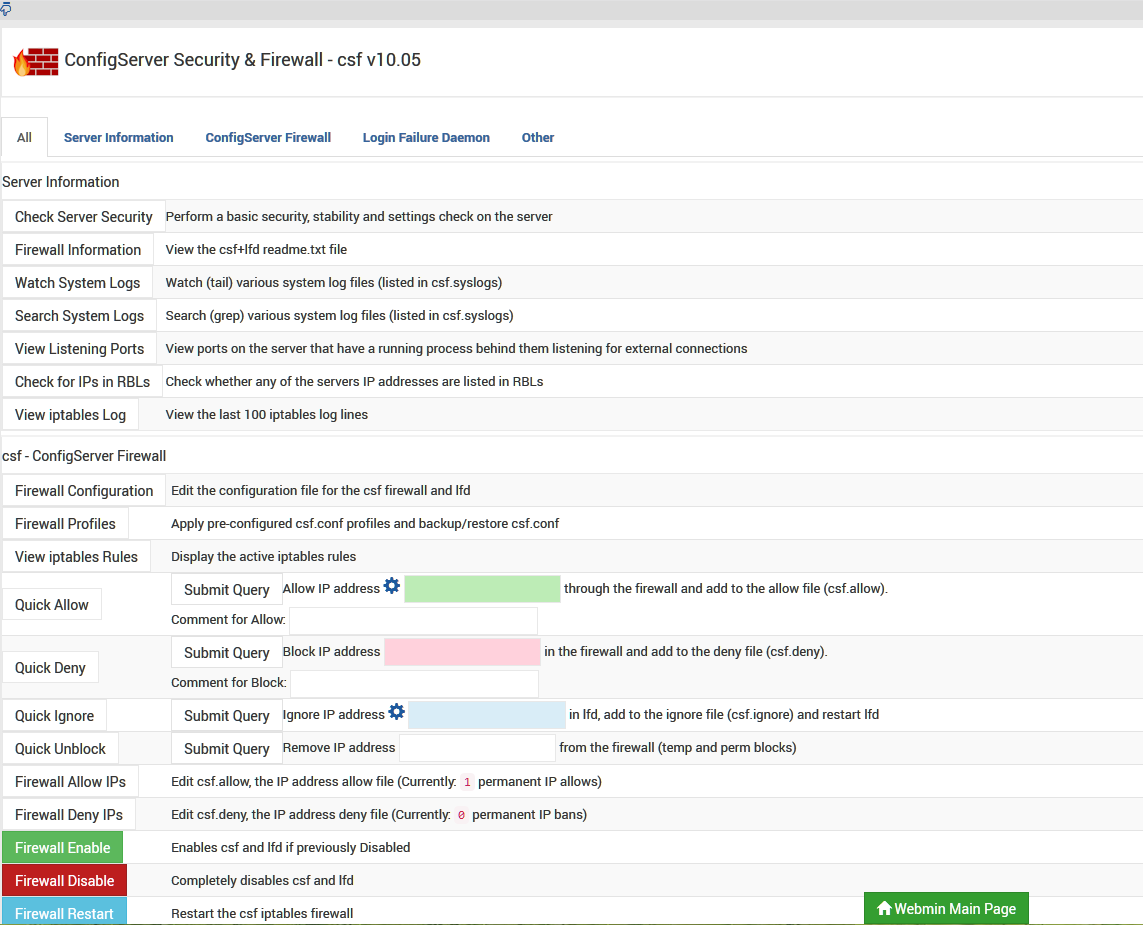Image resolution: width=1143 pixels, height=925 pixels.
Task: Click the Comment for Block text field
Action: pyautogui.click(x=413, y=682)
